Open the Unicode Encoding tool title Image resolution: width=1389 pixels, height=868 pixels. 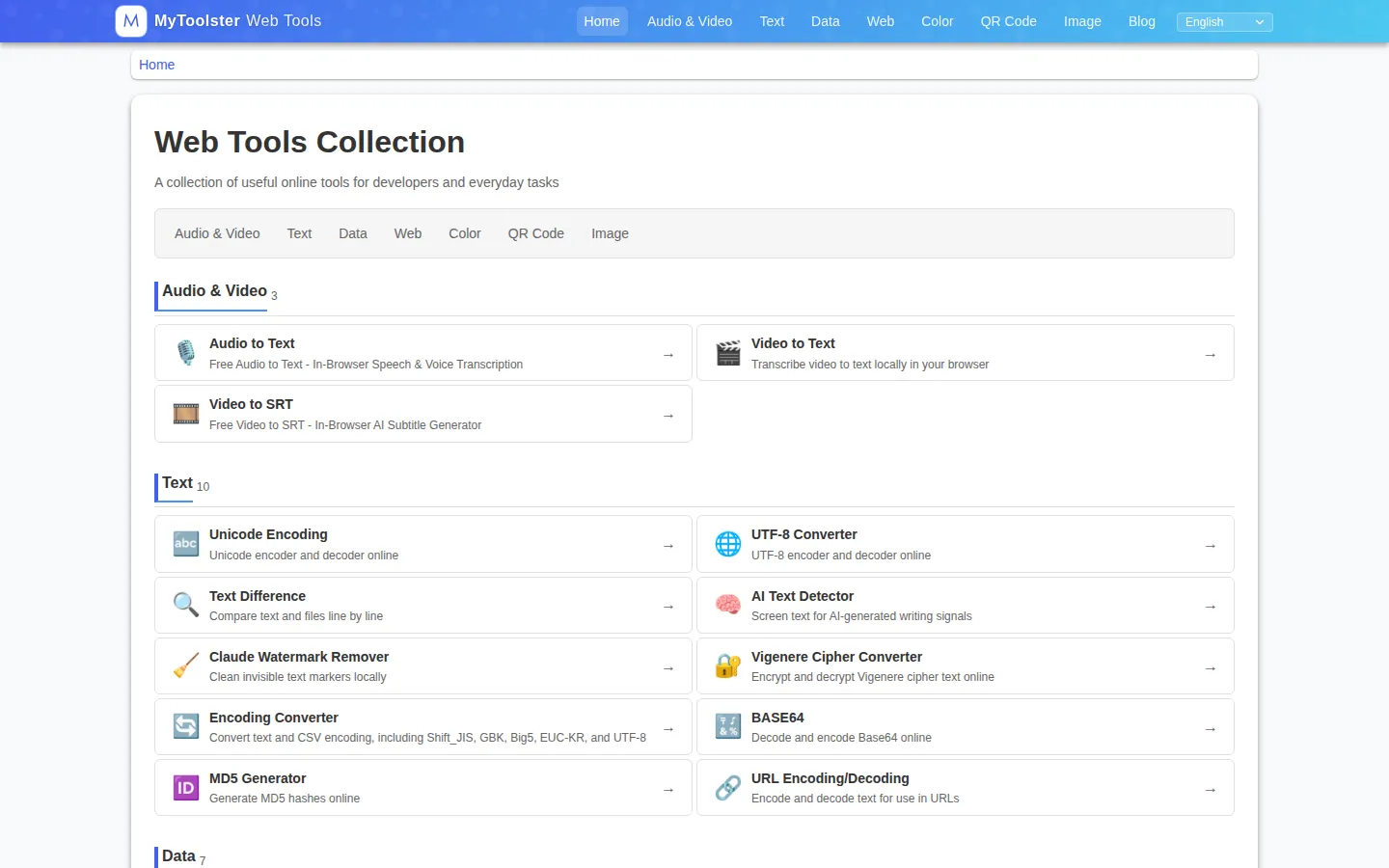point(268,534)
